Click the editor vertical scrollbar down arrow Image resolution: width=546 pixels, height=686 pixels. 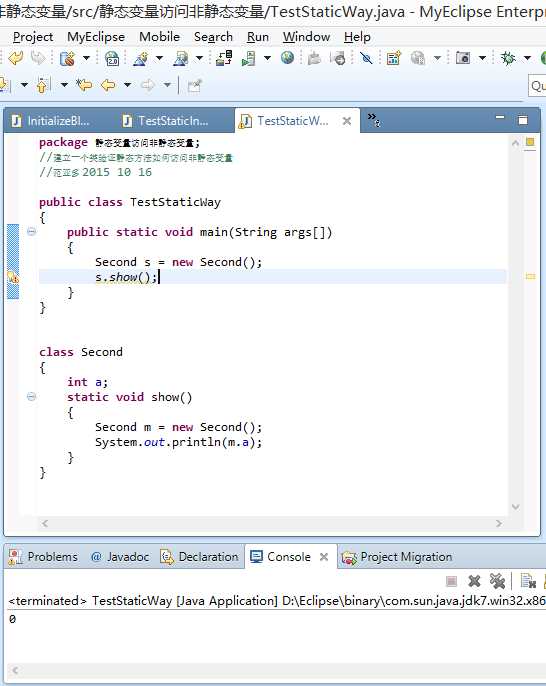pos(515,507)
